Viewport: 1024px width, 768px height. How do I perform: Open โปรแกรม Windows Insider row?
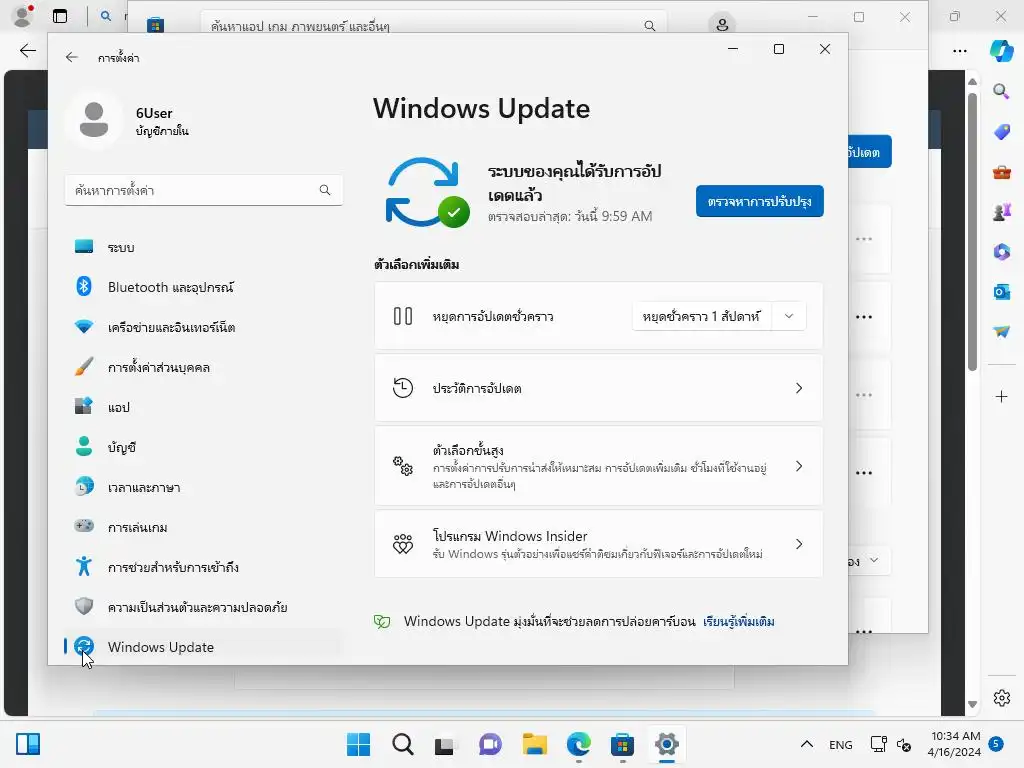tap(598, 544)
